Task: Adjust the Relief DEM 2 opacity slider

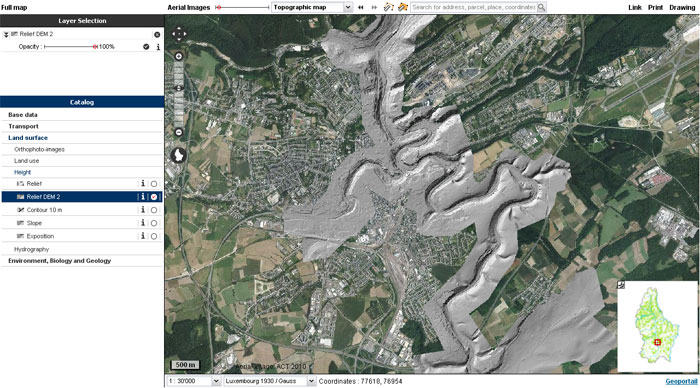Action: pyautogui.click(x=95, y=46)
